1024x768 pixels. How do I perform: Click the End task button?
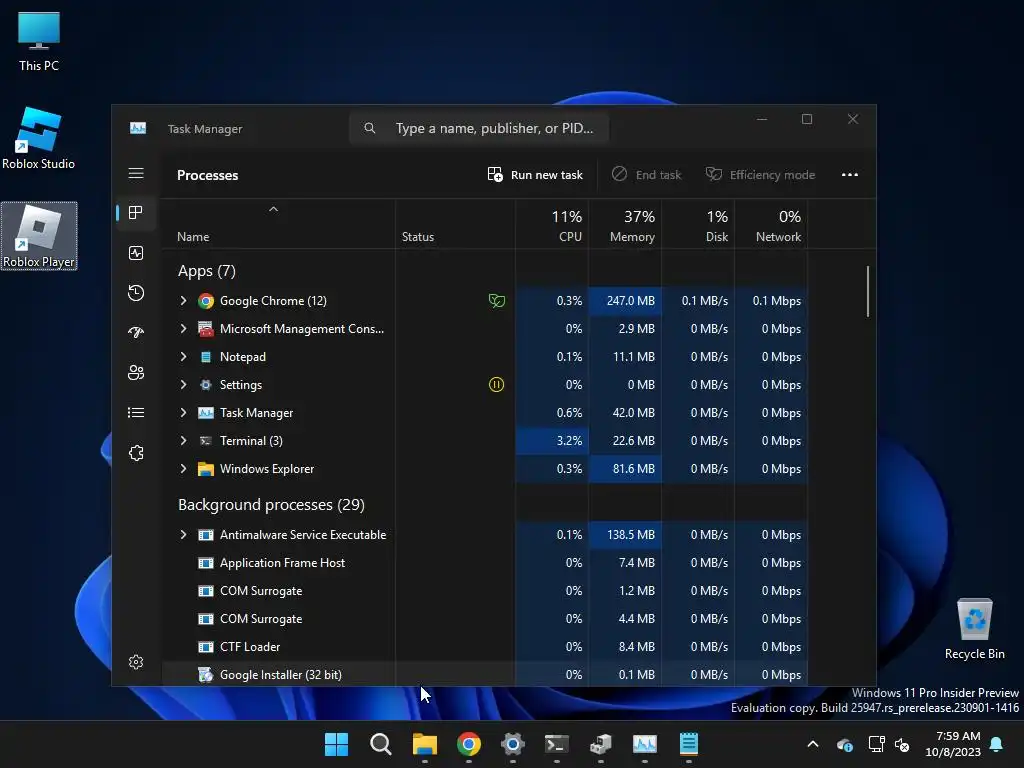(x=647, y=174)
